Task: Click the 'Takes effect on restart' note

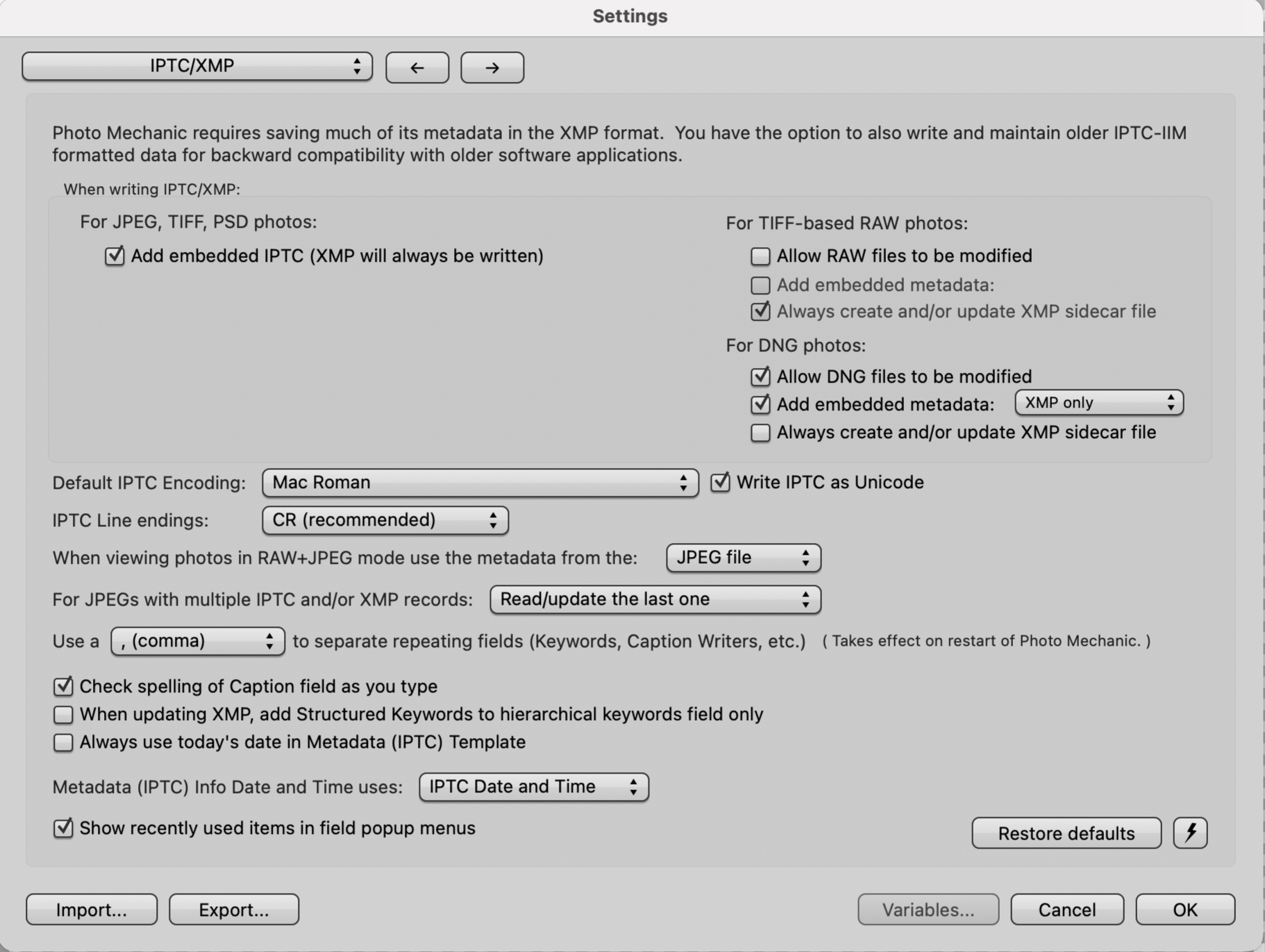Action: (987, 641)
